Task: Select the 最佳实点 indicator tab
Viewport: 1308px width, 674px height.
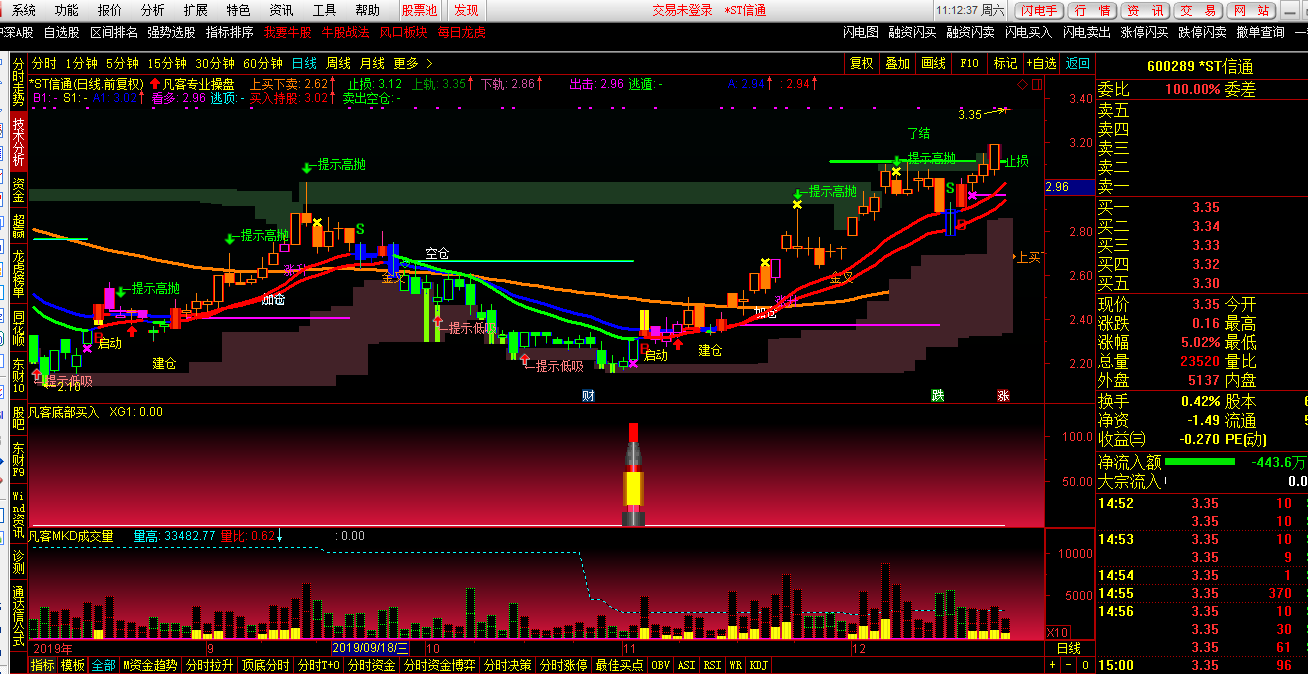Action: [x=620, y=665]
